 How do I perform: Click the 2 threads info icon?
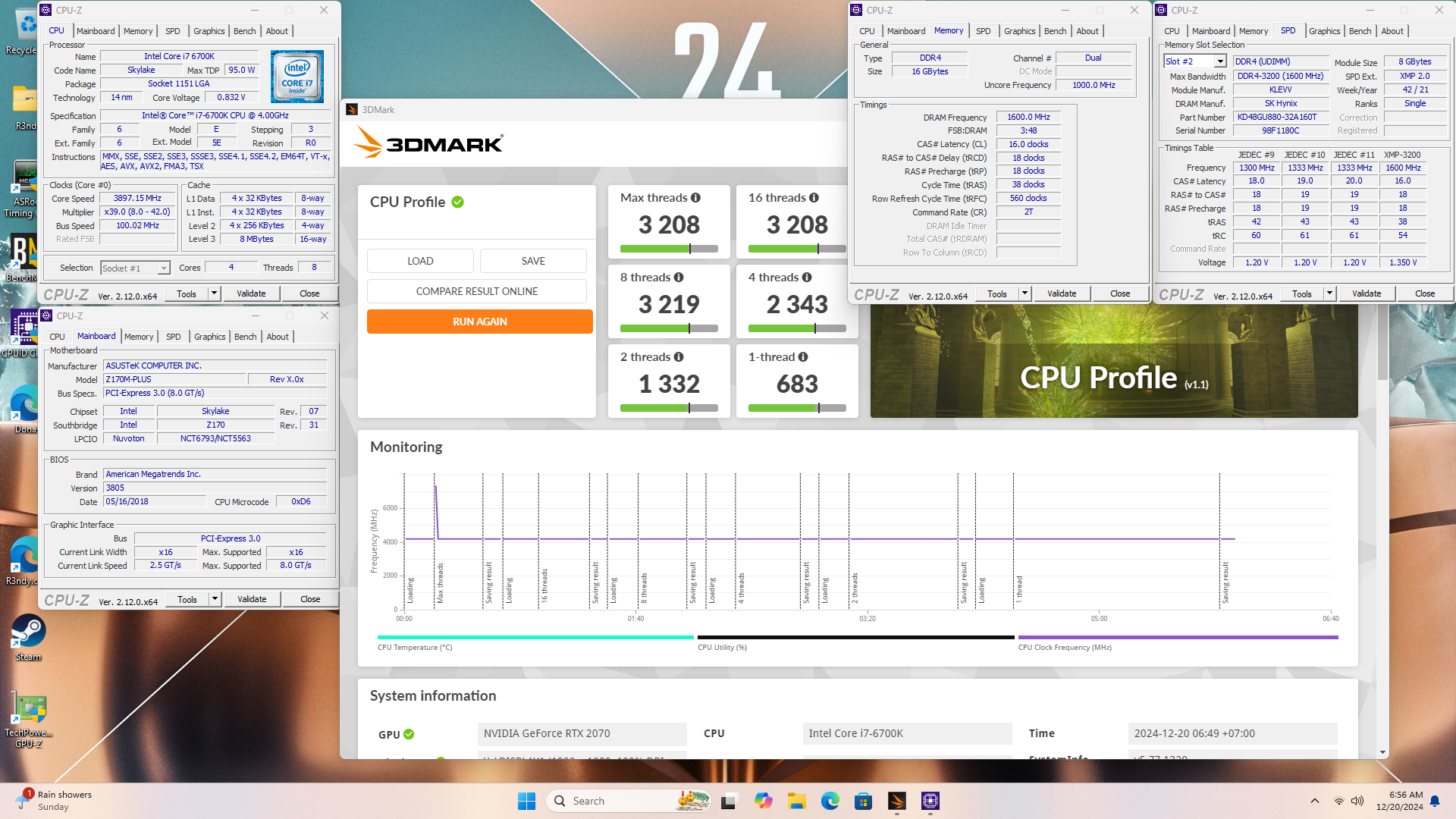point(679,357)
